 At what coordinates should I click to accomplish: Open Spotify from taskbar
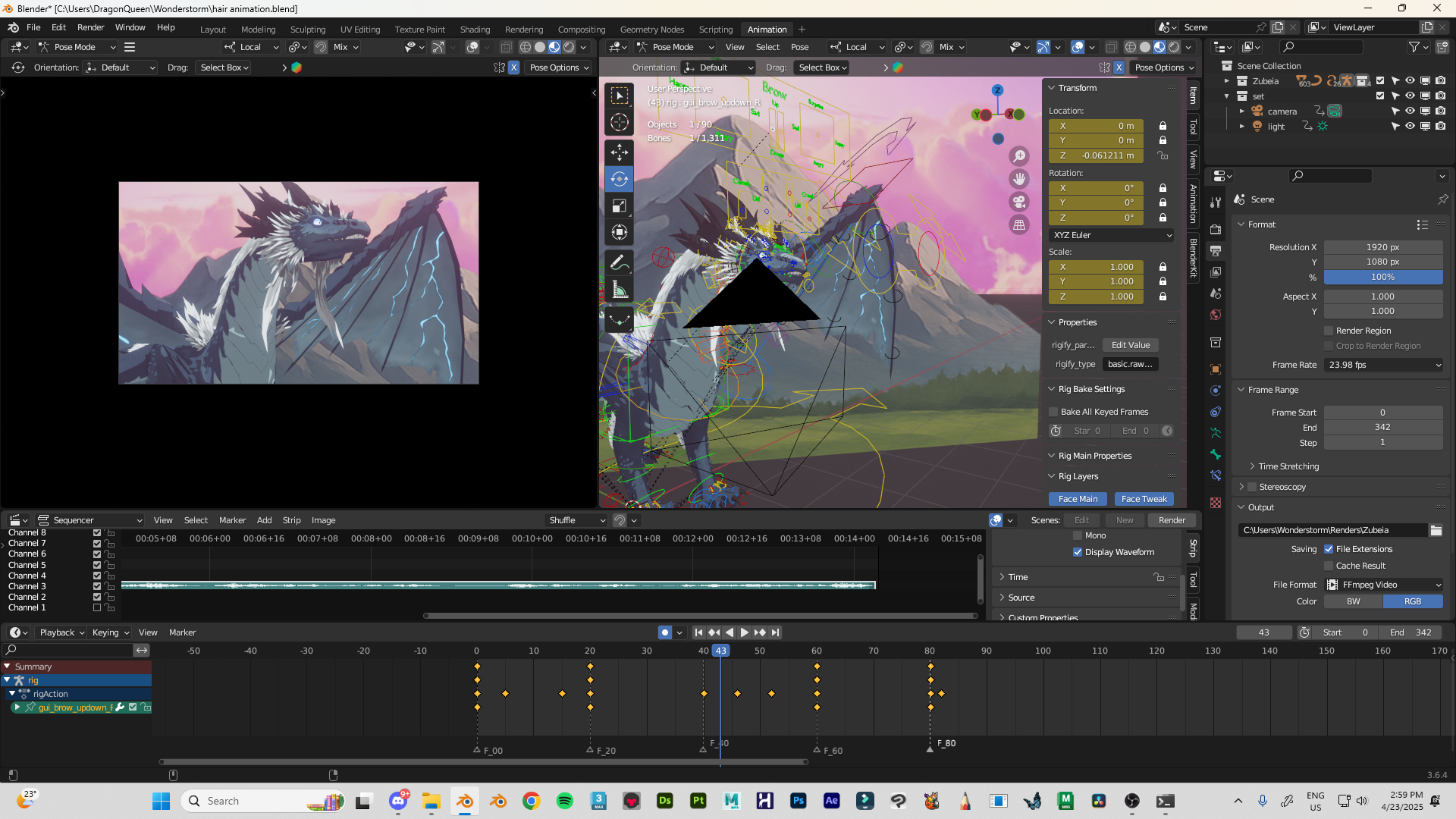[564, 801]
